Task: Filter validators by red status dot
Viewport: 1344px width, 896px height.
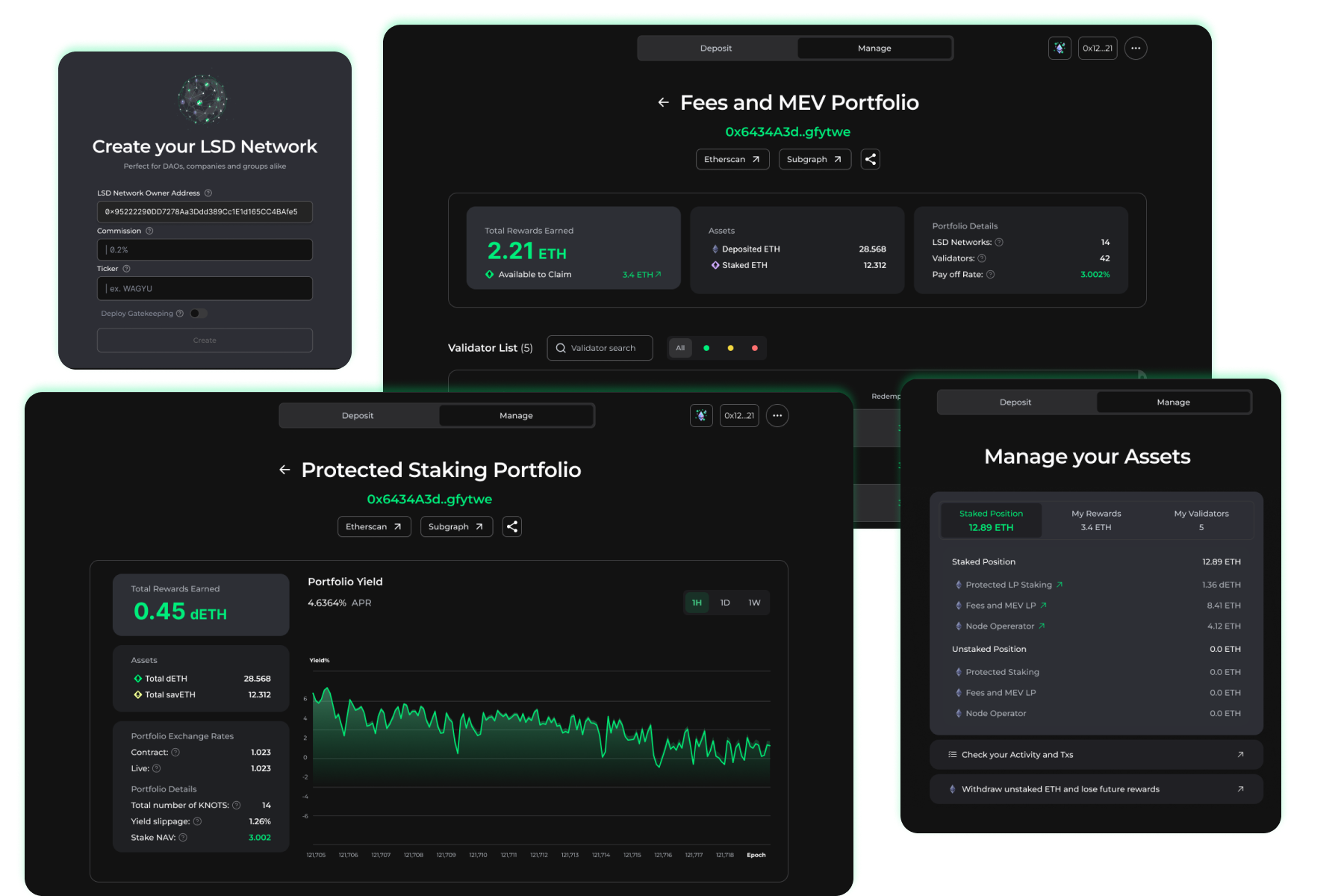Action: coord(754,348)
